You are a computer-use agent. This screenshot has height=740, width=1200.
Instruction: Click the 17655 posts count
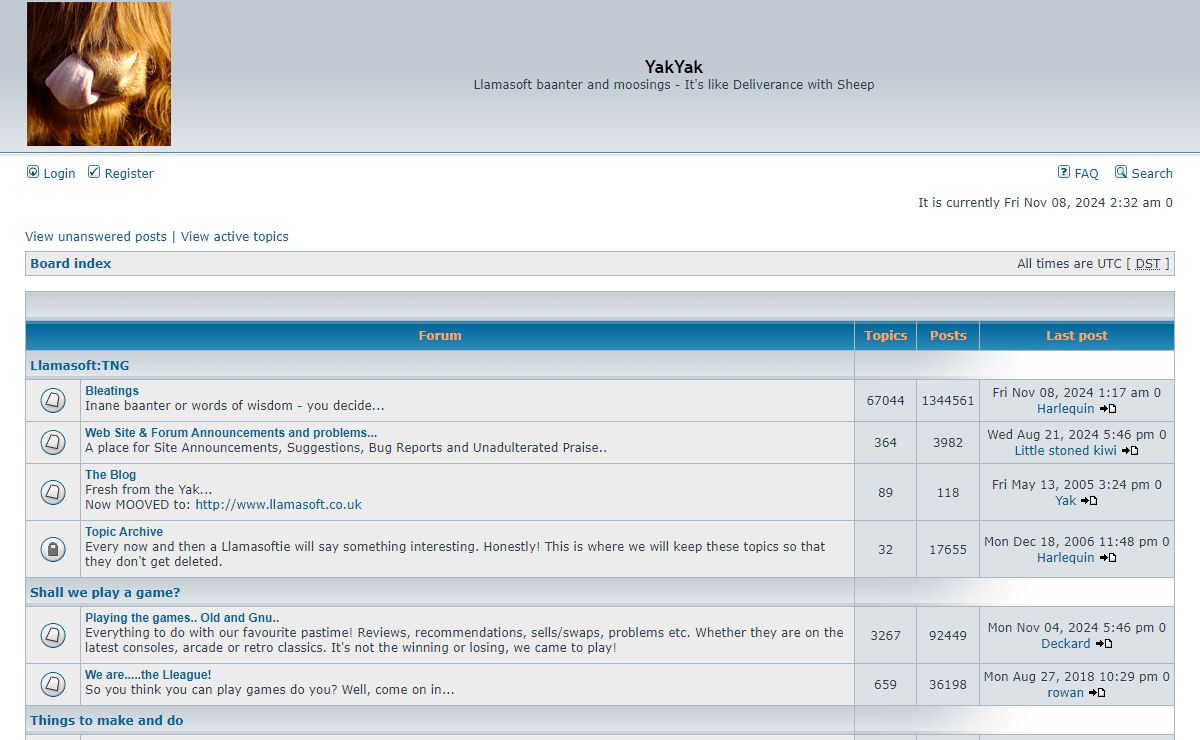[x=948, y=550]
